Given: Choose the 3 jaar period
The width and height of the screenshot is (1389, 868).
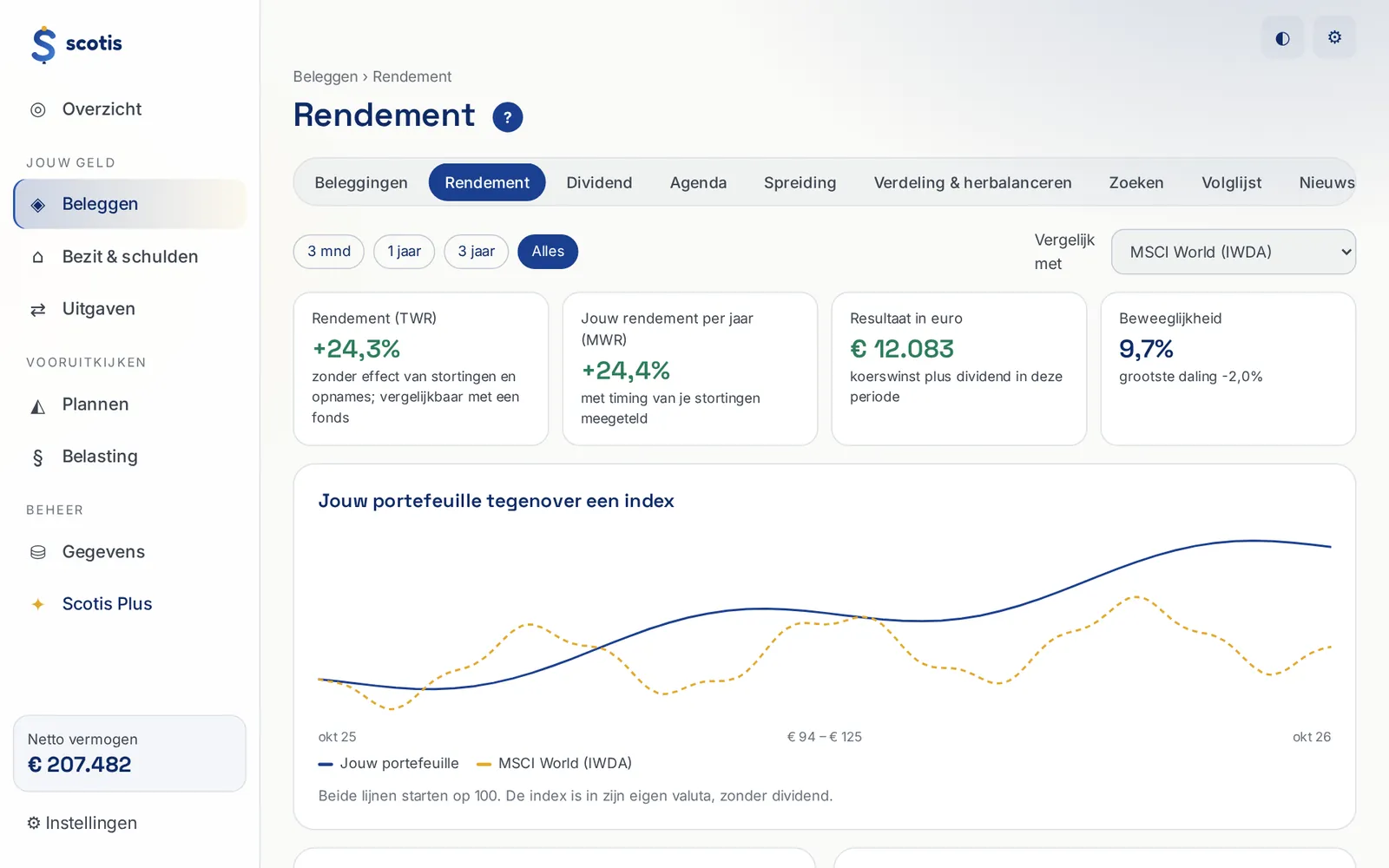Looking at the screenshot, I should tap(477, 252).
